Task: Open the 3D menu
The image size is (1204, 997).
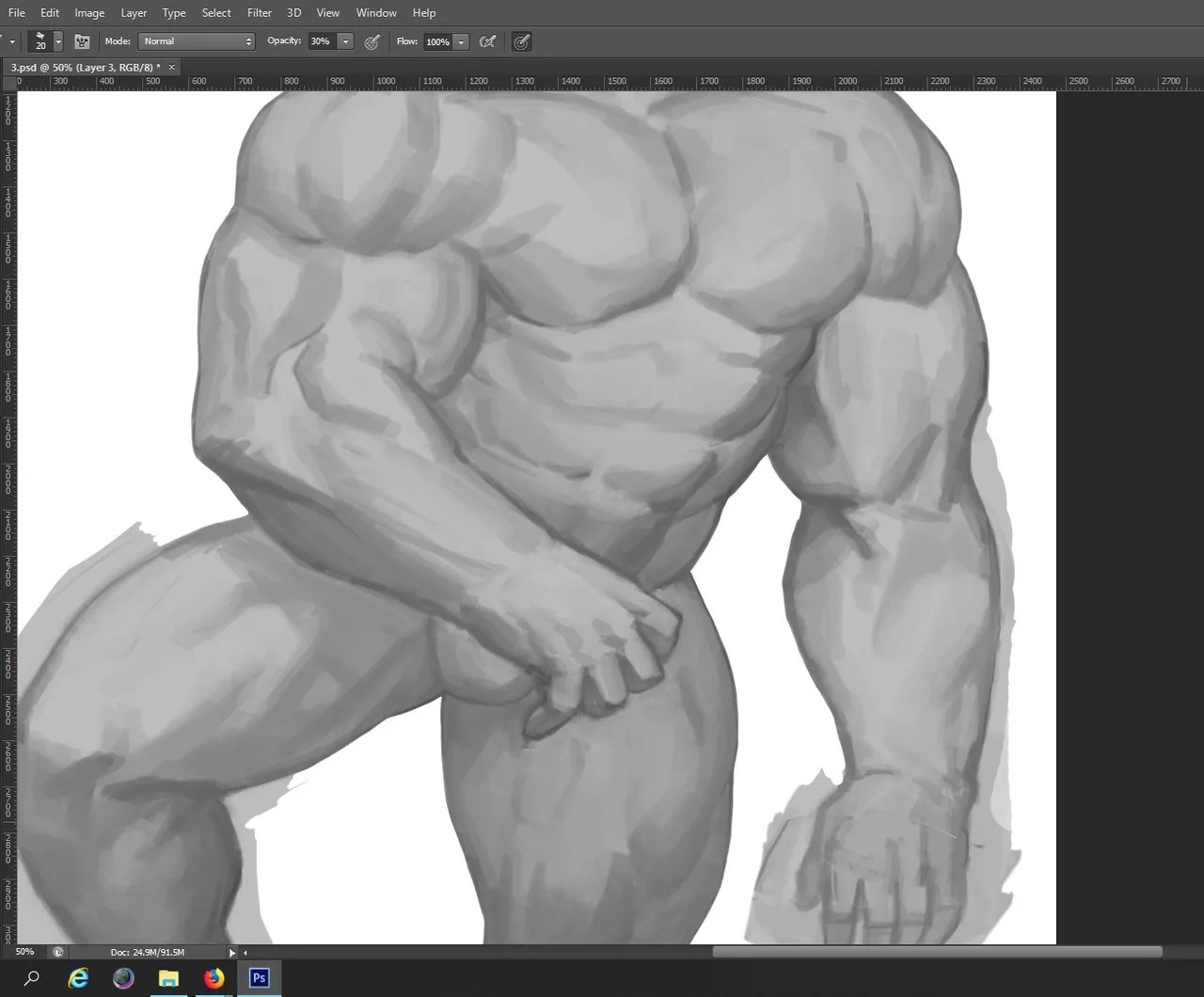Action: [294, 13]
